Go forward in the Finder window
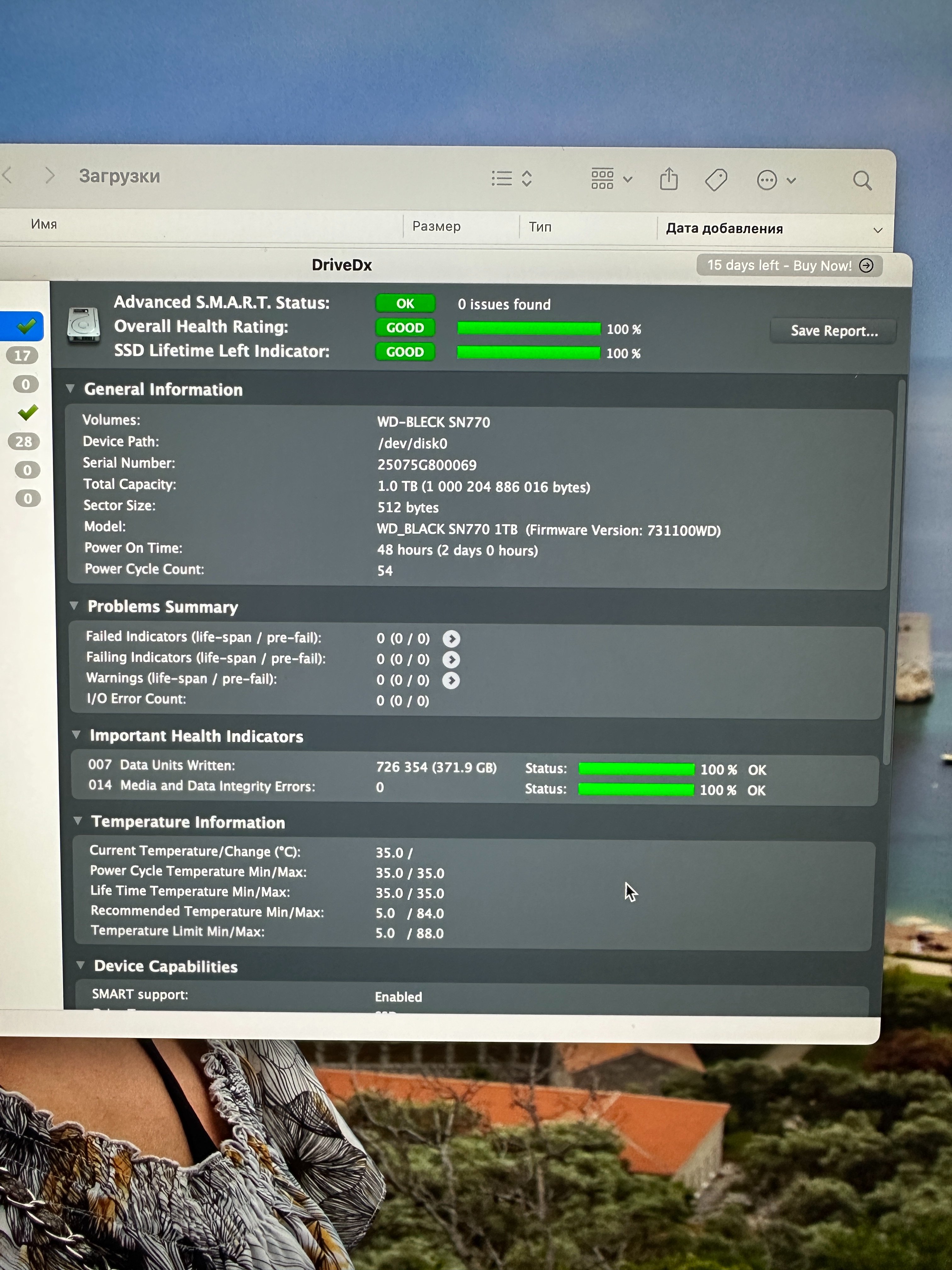The height and width of the screenshot is (1270, 952). click(50, 175)
